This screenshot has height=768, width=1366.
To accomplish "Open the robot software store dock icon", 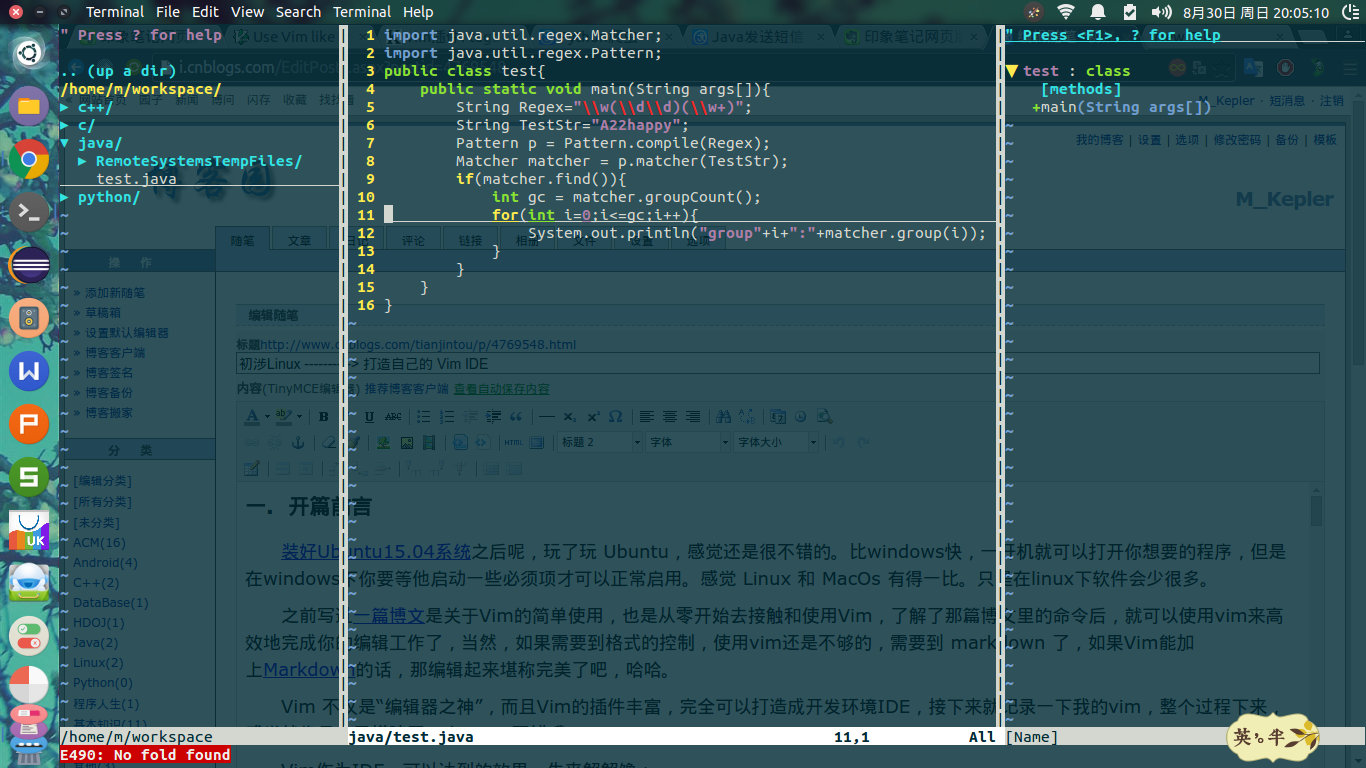I will pyautogui.click(x=29, y=584).
